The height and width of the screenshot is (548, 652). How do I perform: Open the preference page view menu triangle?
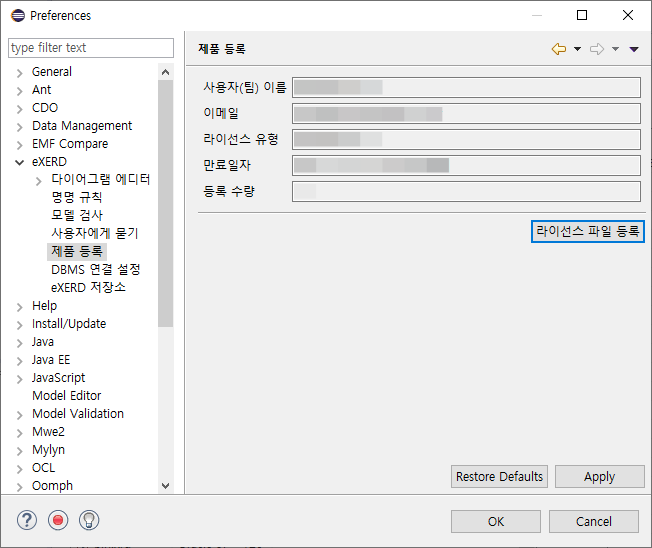(x=634, y=49)
